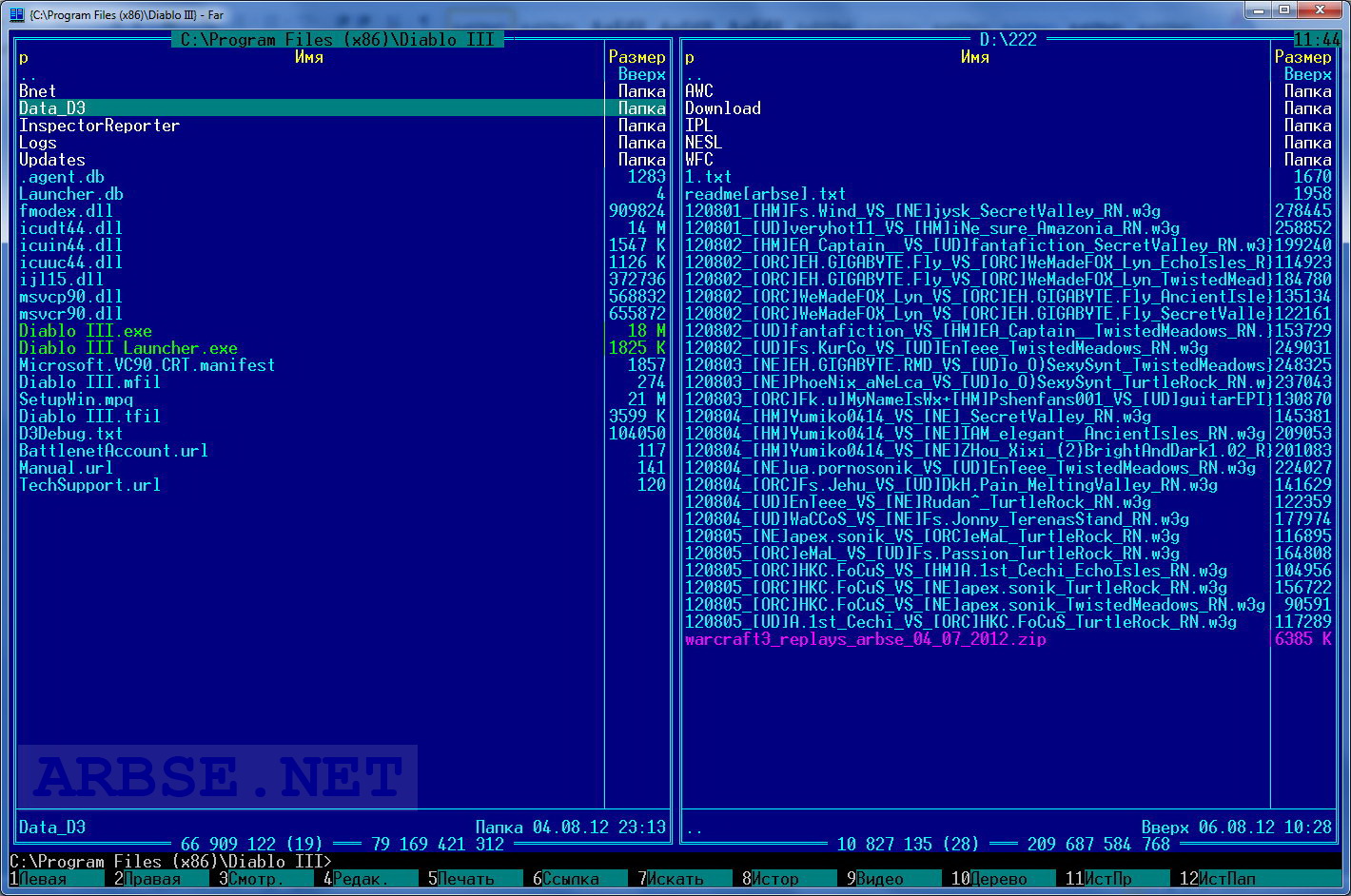This screenshot has height=896, width=1351.
Task: Select Diablo III.exe executable
Action: 86,331
